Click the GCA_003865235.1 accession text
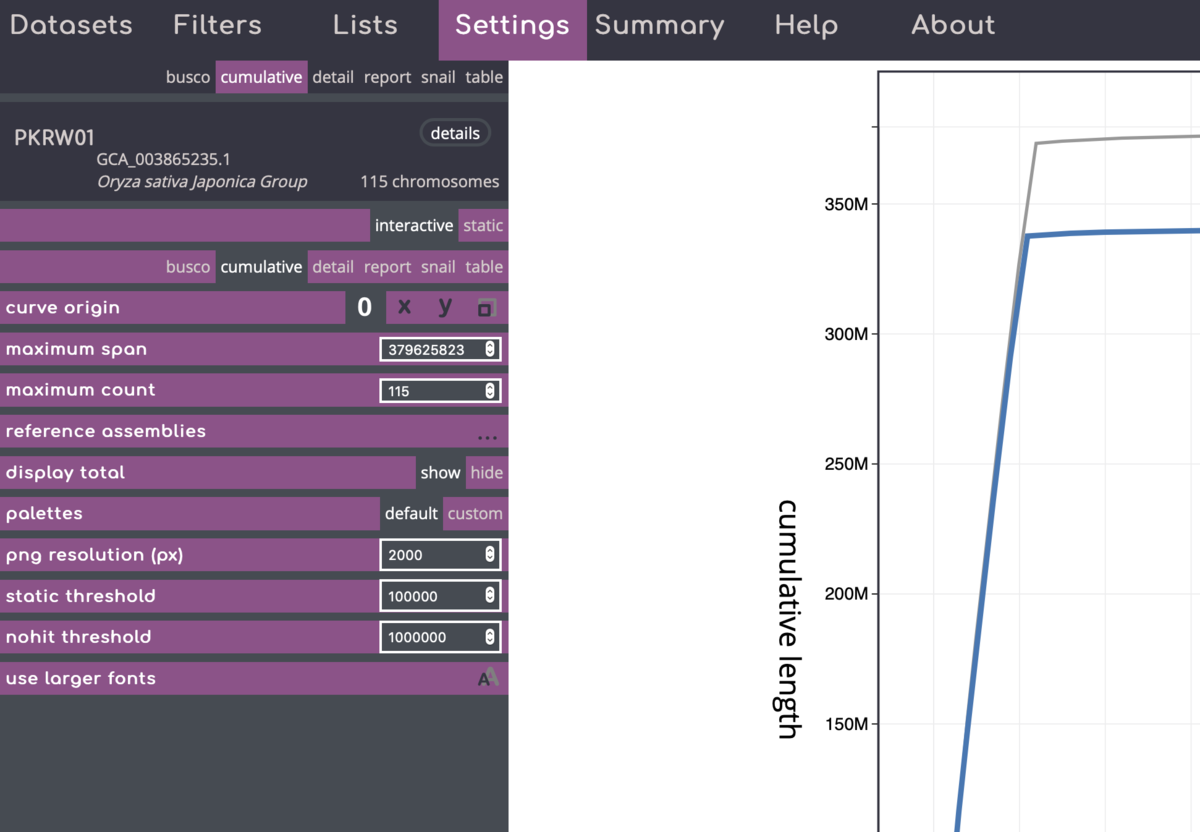 (163, 159)
